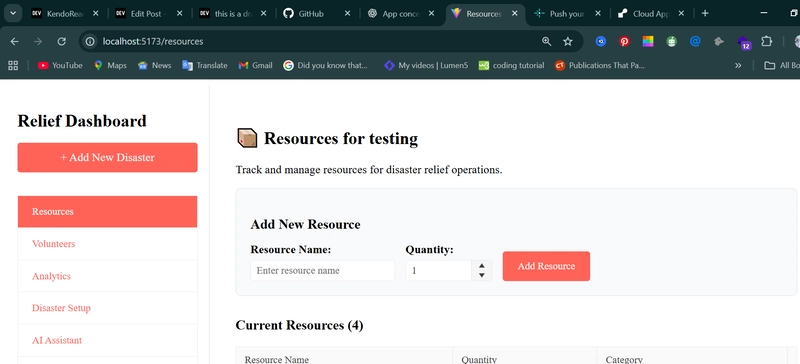Open Volunteers in the sidebar

107,244
